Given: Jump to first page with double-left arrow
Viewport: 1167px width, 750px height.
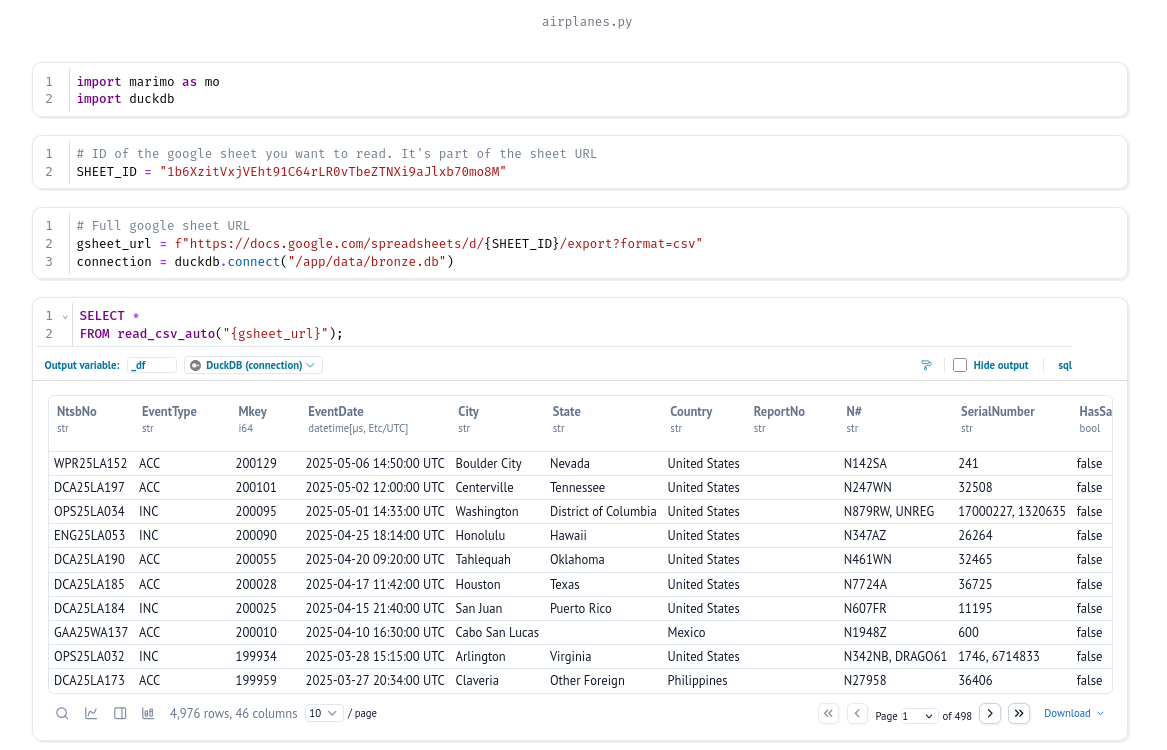Looking at the screenshot, I should 828,713.
